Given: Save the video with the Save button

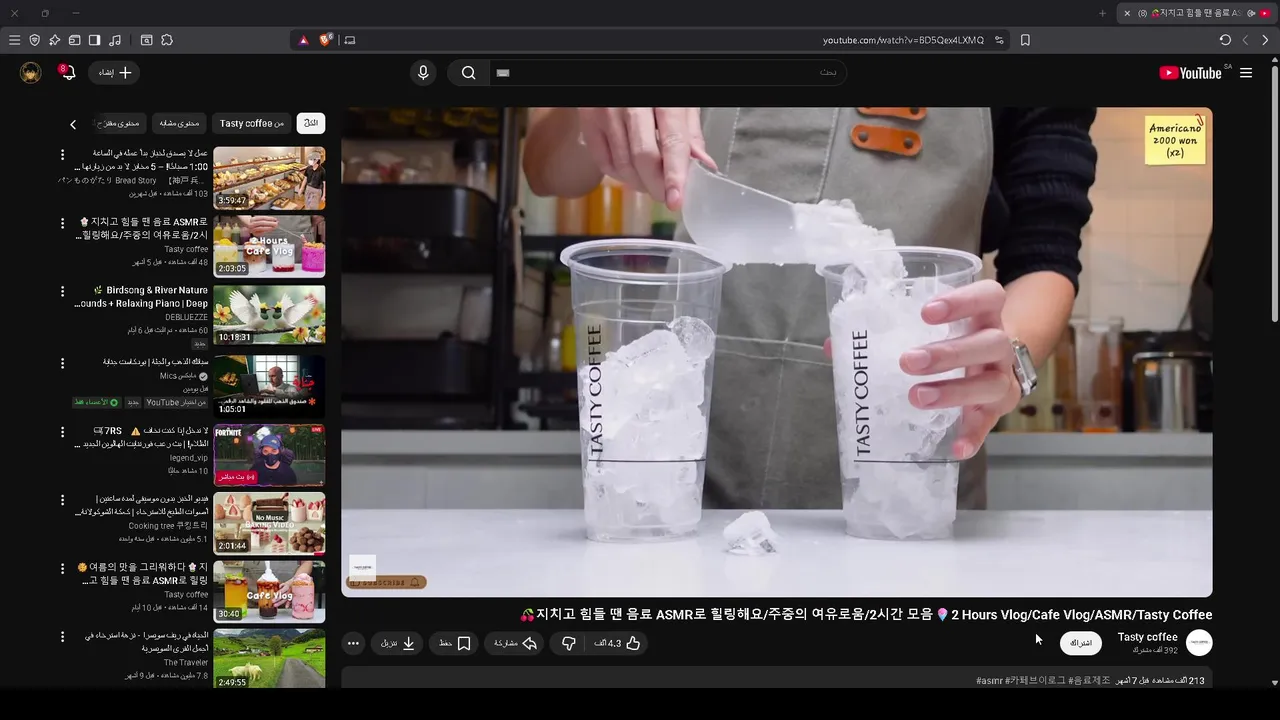Looking at the screenshot, I should [455, 643].
